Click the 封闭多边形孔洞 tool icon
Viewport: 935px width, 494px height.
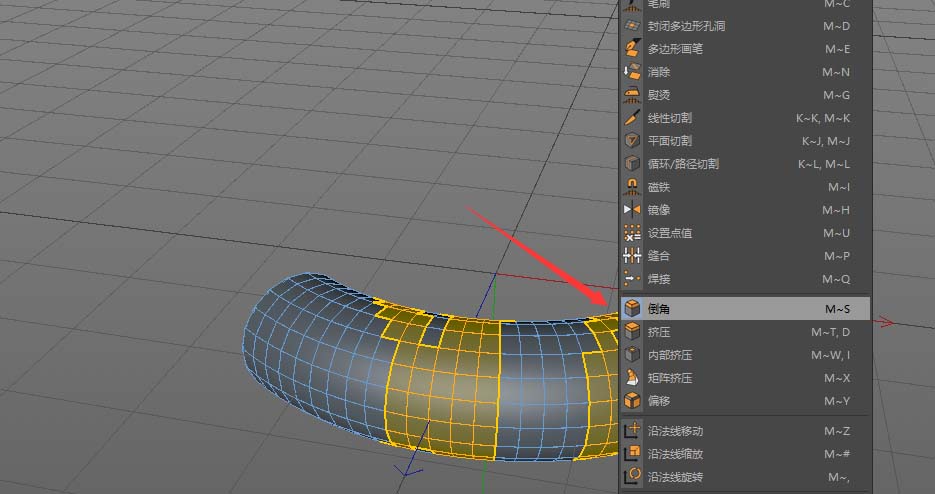pyautogui.click(x=632, y=26)
